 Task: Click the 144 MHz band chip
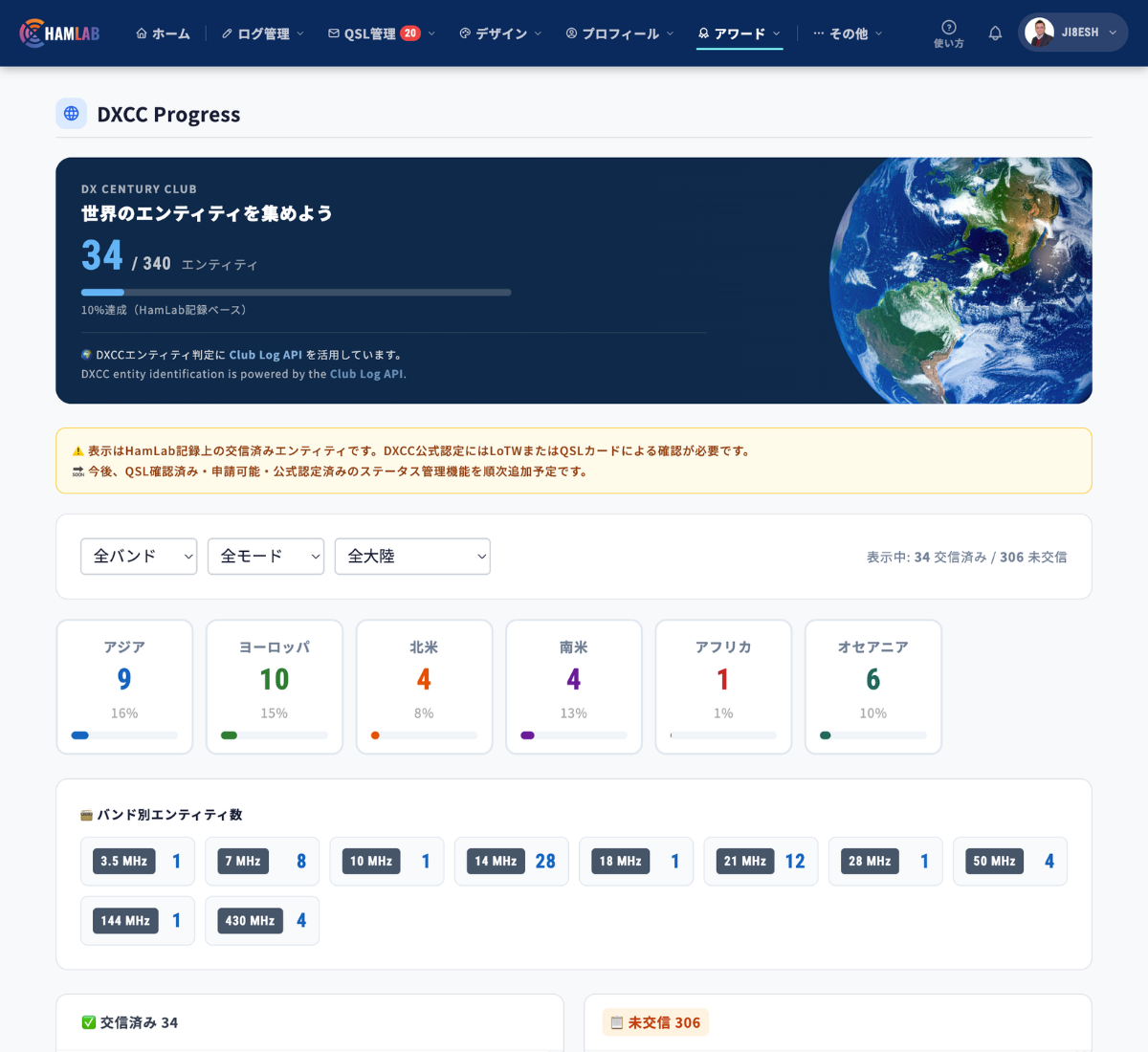click(x=138, y=921)
